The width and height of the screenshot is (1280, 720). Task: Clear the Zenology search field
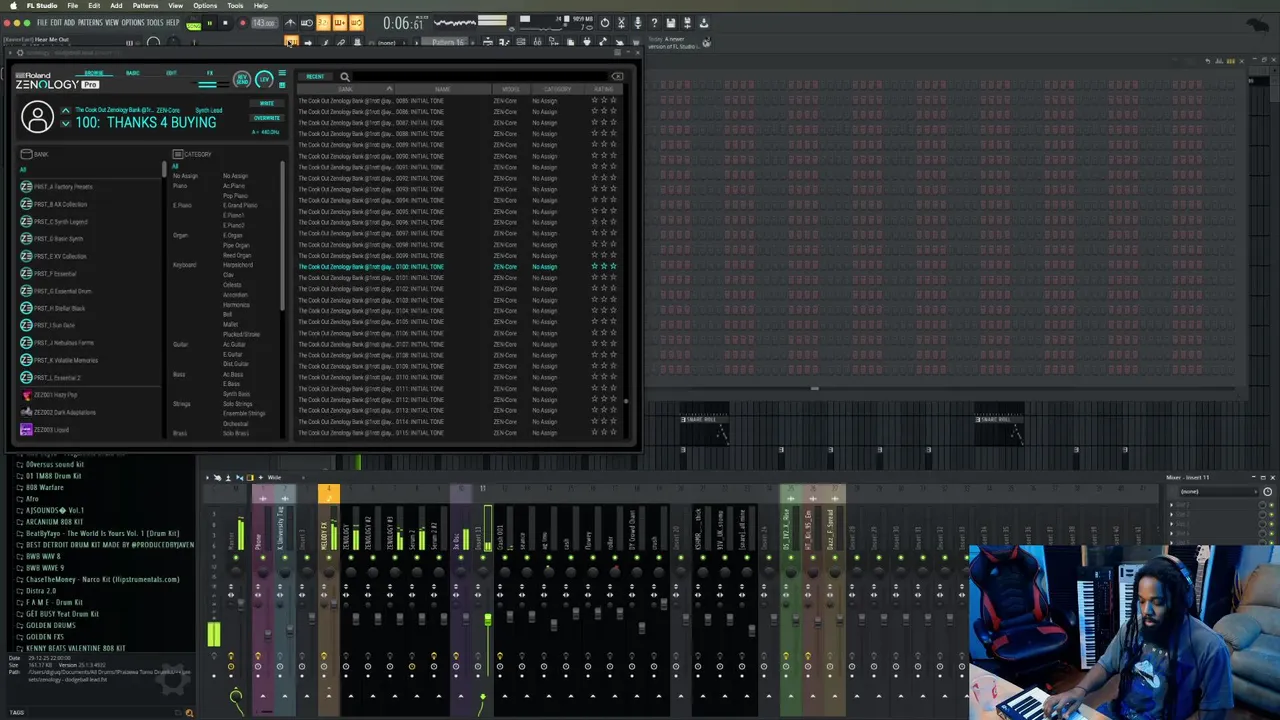click(616, 77)
